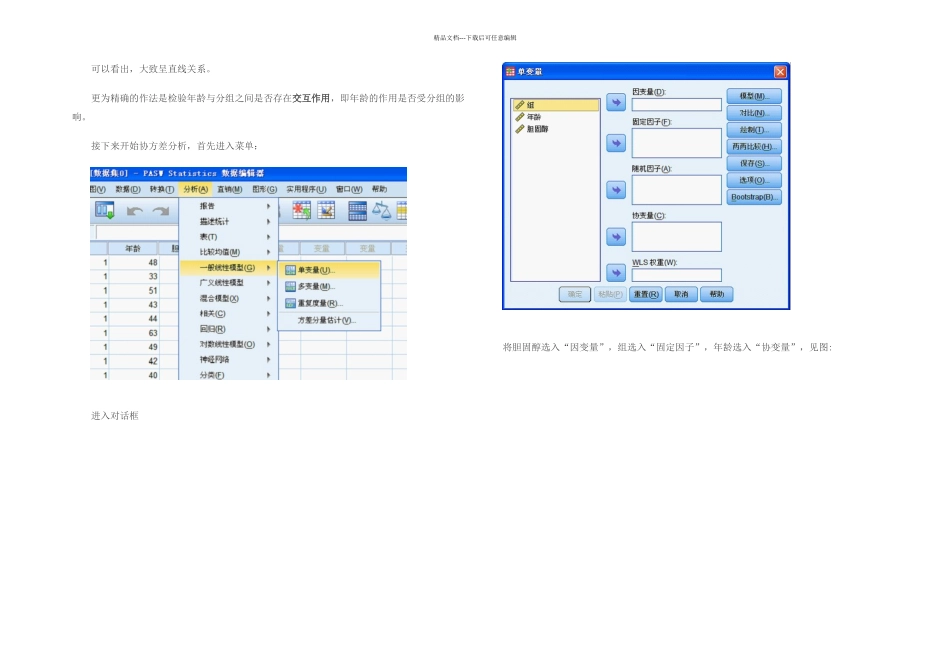This screenshot has height=672, width=950.
Task: Click the 多变量(M) submenu icon
Action: (x=290, y=287)
